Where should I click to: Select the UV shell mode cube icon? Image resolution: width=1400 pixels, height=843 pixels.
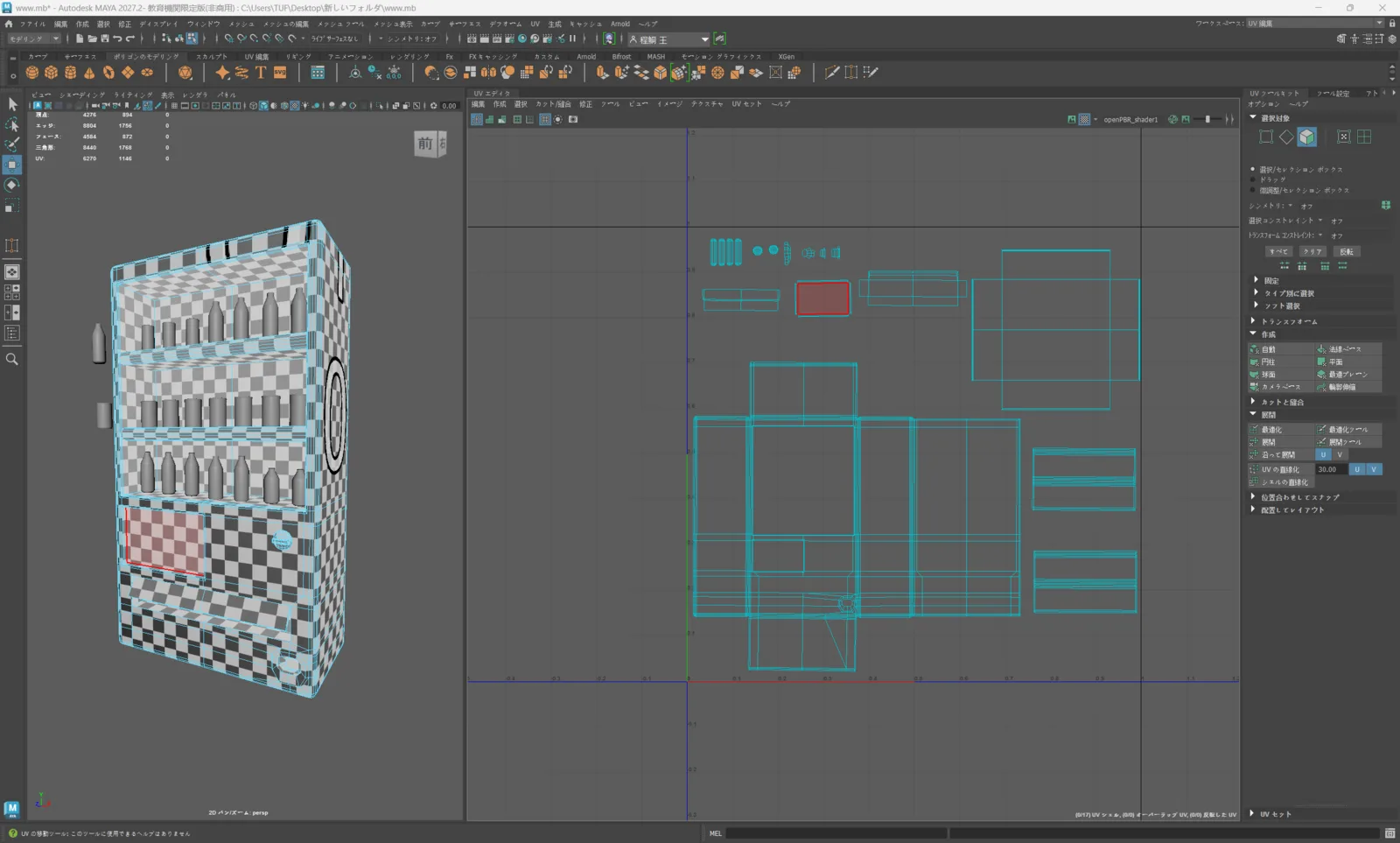pos(1306,137)
